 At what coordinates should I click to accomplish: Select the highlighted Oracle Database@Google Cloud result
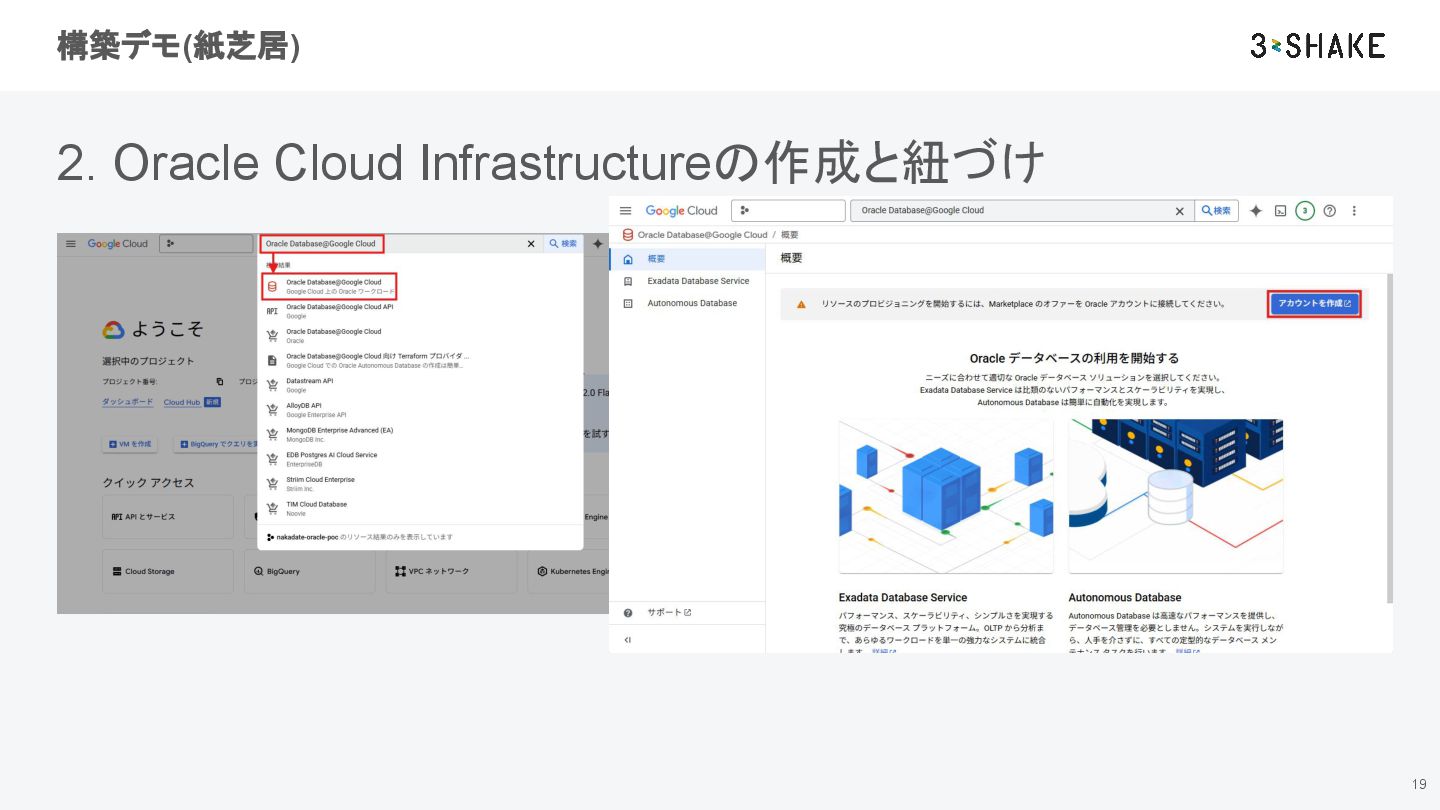[x=331, y=286]
